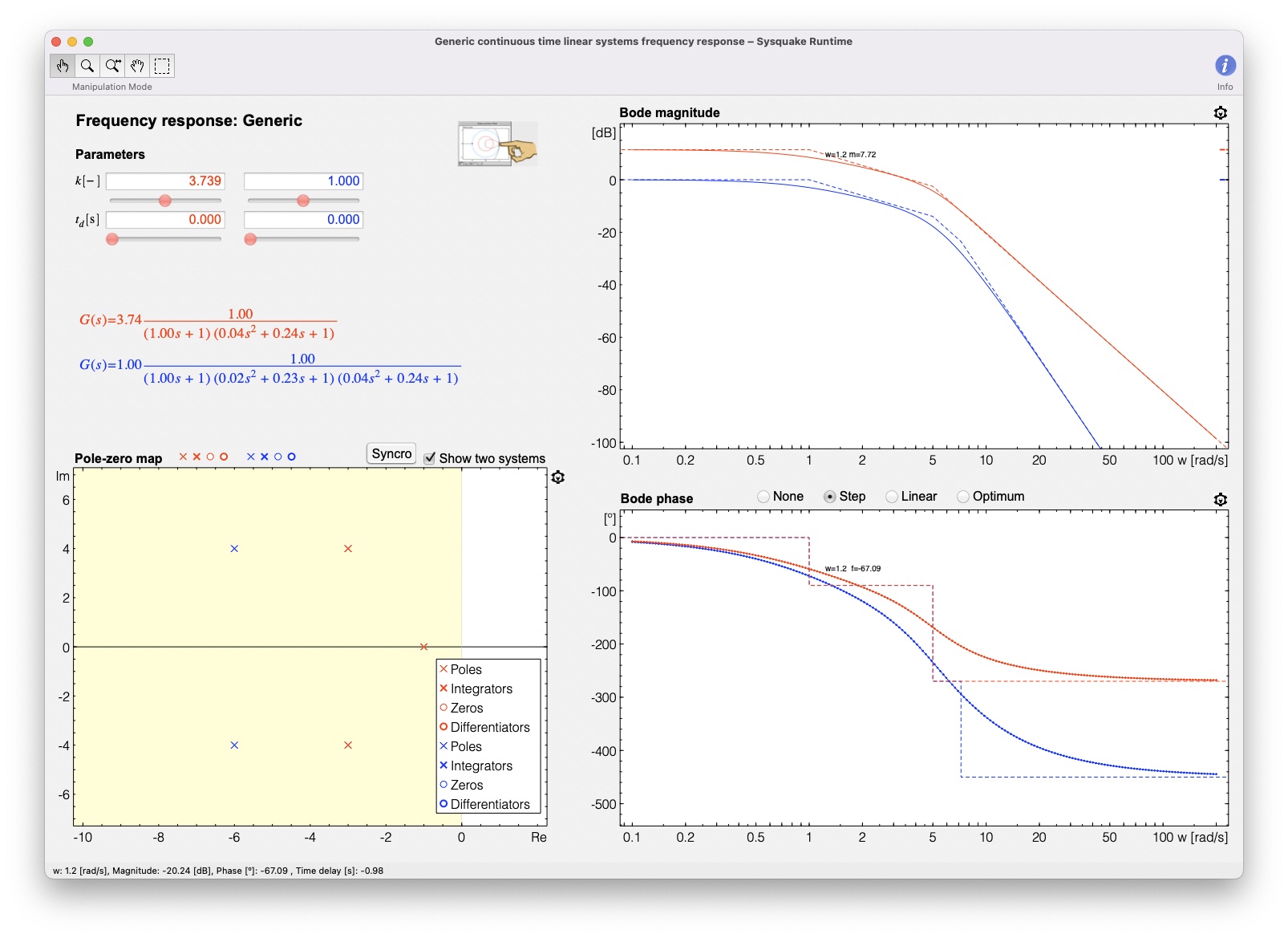The width and height of the screenshot is (1288, 938).
Task: Click the blue pole cross icon
Action: pyautogui.click(x=250, y=457)
